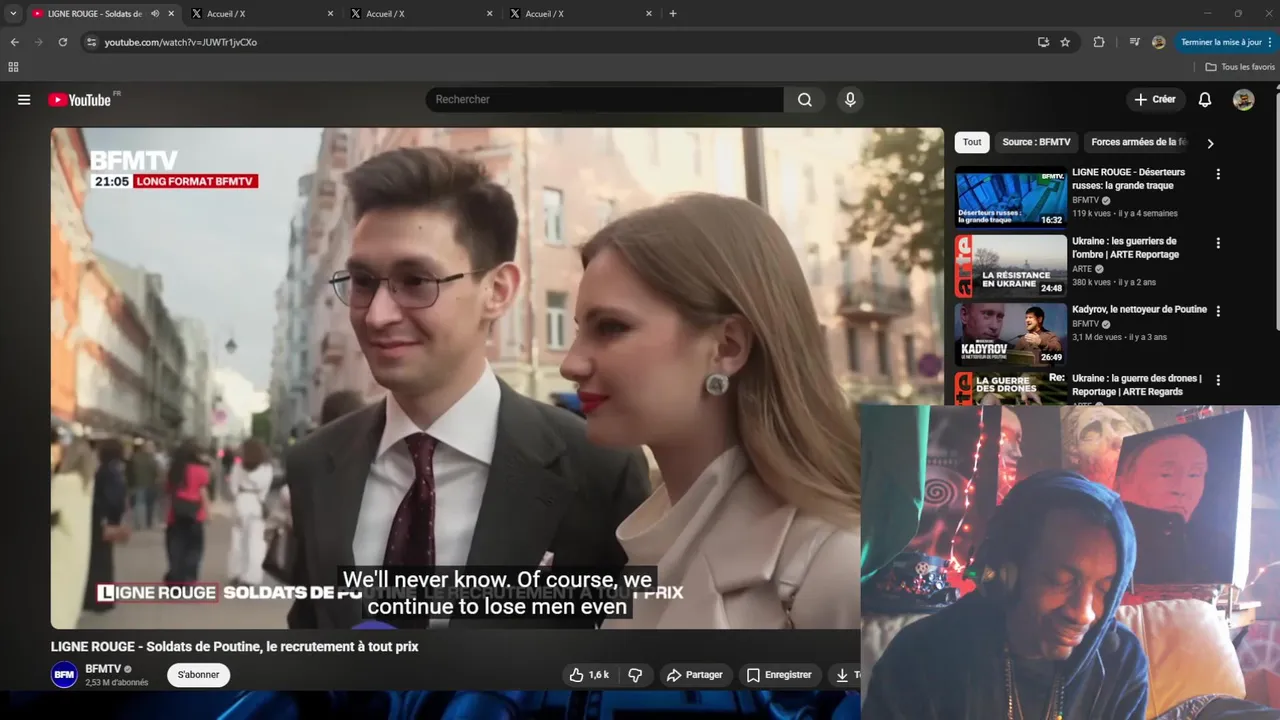
Task: Click the search magnifier button
Action: [x=805, y=99]
